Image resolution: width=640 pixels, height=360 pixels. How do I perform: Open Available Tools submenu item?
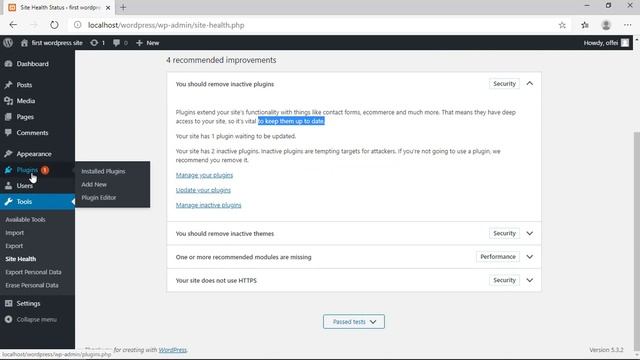point(25,219)
